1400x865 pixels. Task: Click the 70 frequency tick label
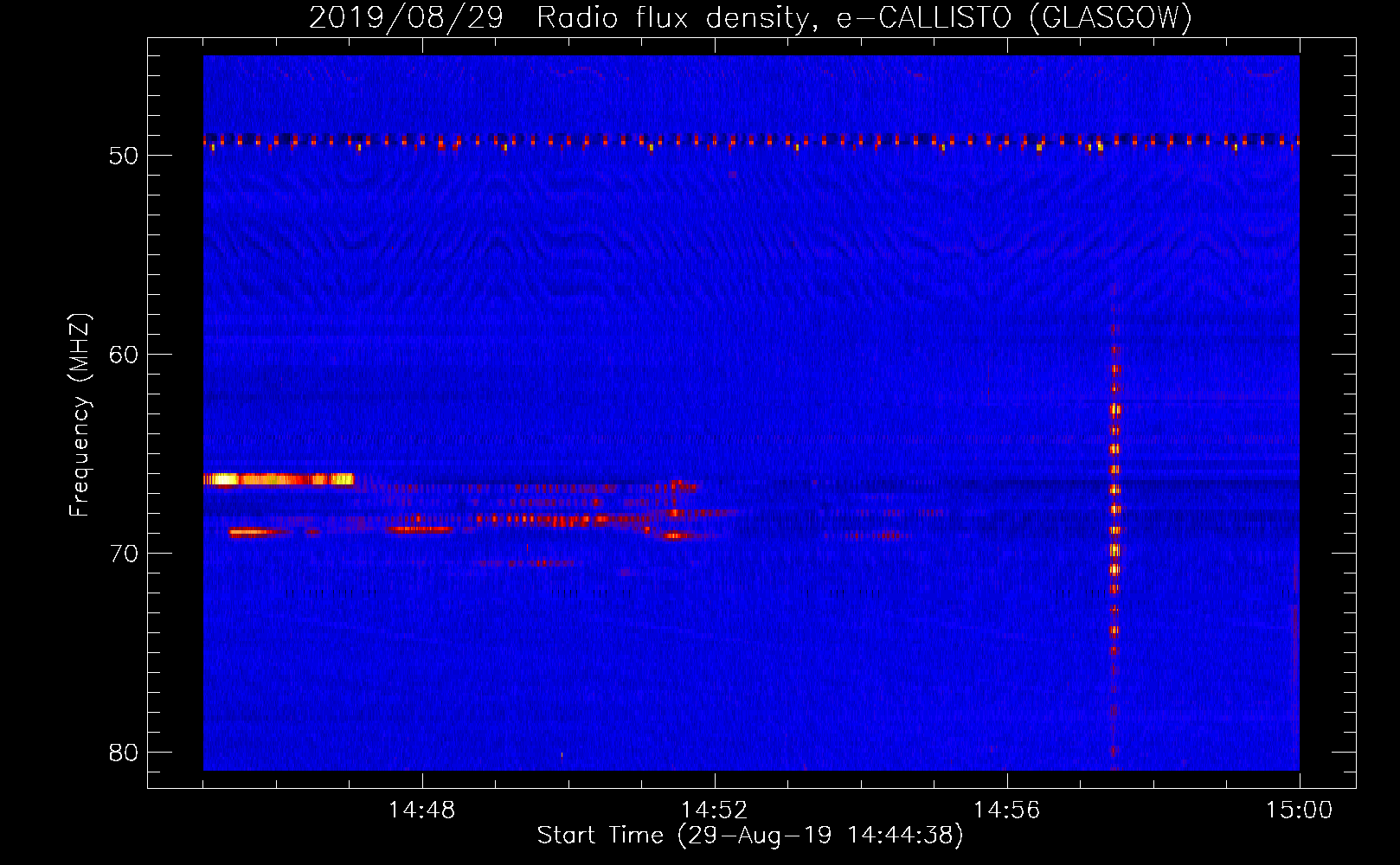pyautogui.click(x=124, y=554)
